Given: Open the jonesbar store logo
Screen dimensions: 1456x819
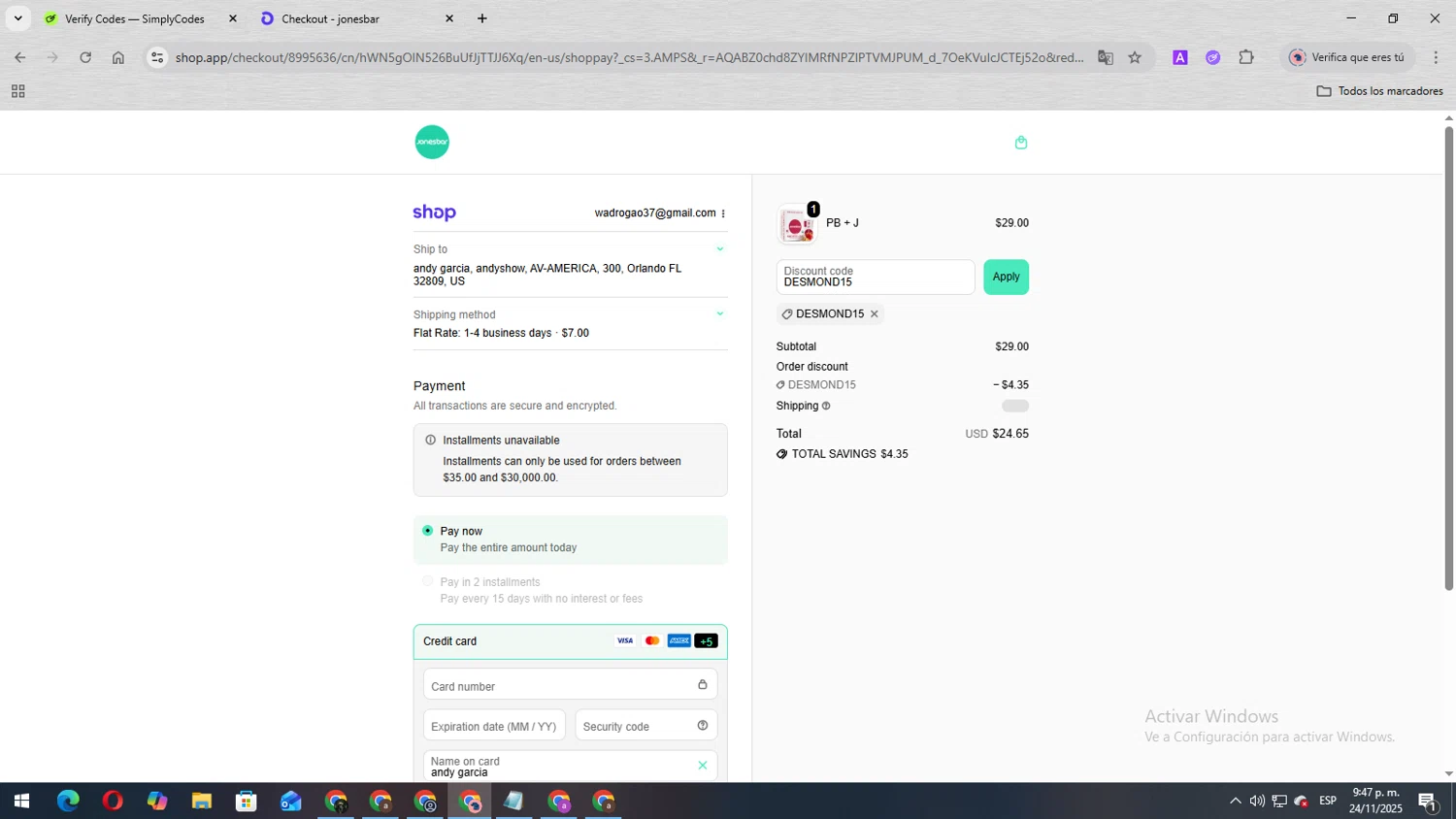Looking at the screenshot, I should (x=432, y=142).
